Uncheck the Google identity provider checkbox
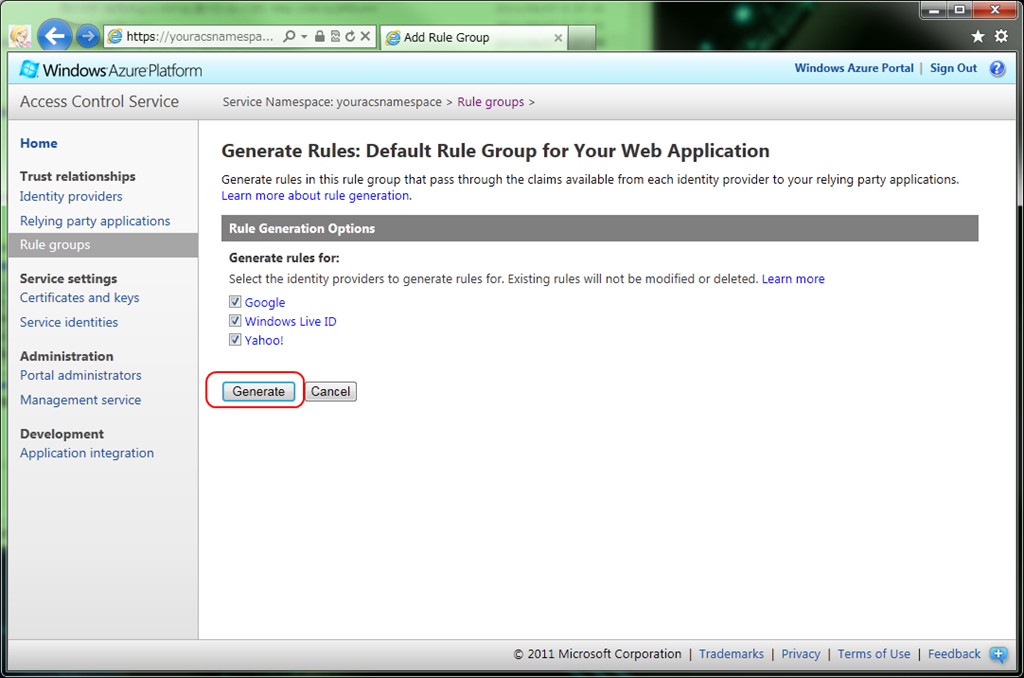1024x678 pixels. click(235, 302)
